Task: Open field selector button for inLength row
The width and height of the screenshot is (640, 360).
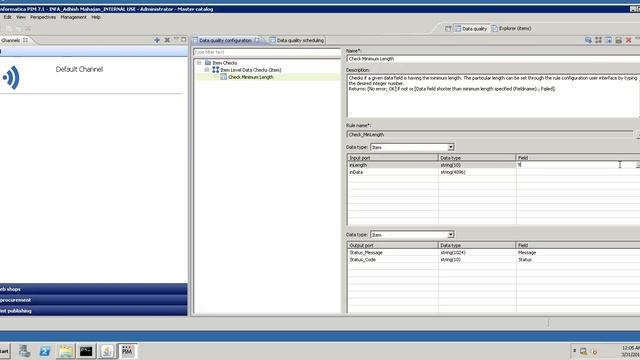Action: (x=637, y=165)
